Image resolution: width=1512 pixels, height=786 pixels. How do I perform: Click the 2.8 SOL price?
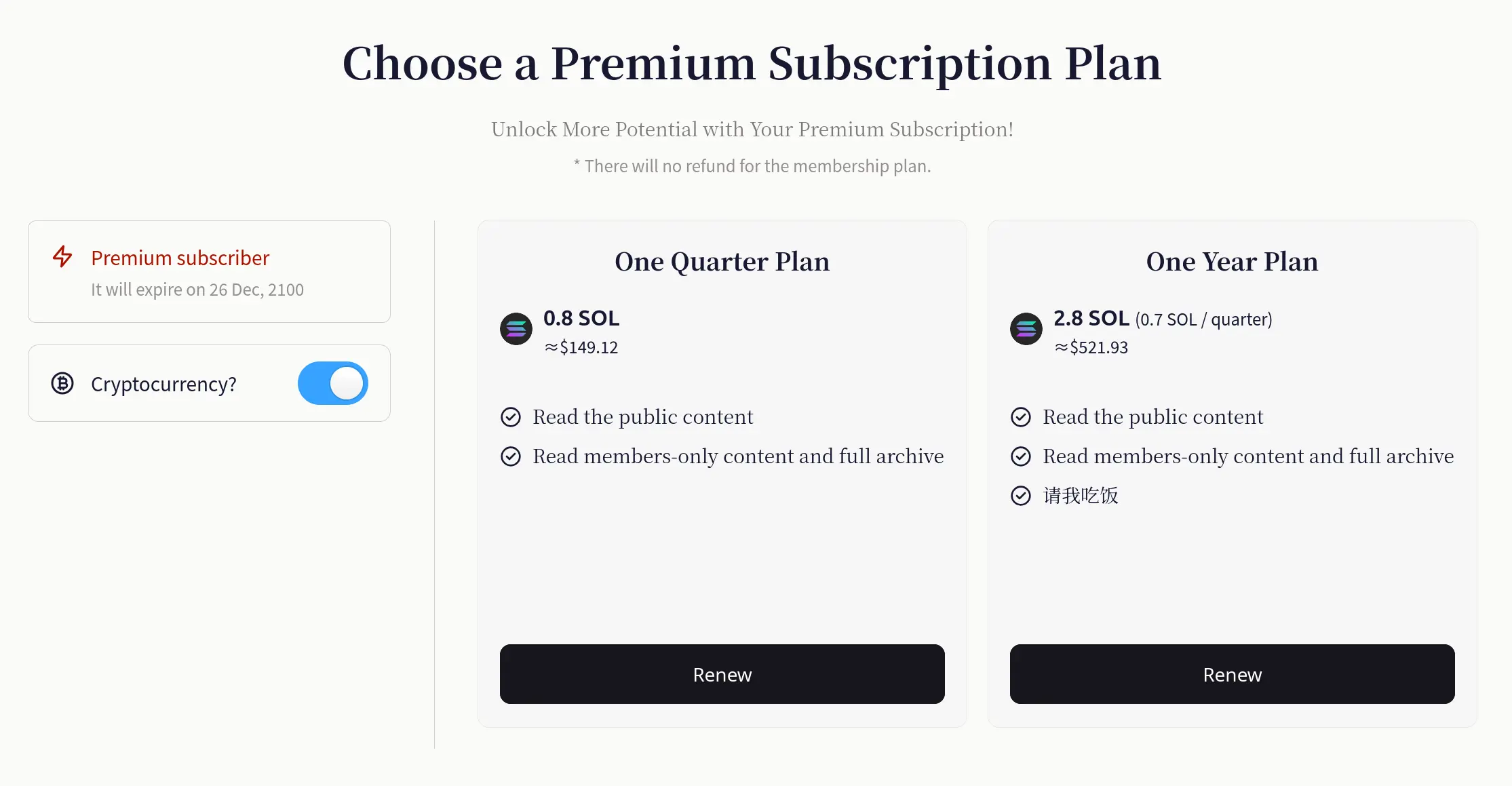(x=1091, y=318)
